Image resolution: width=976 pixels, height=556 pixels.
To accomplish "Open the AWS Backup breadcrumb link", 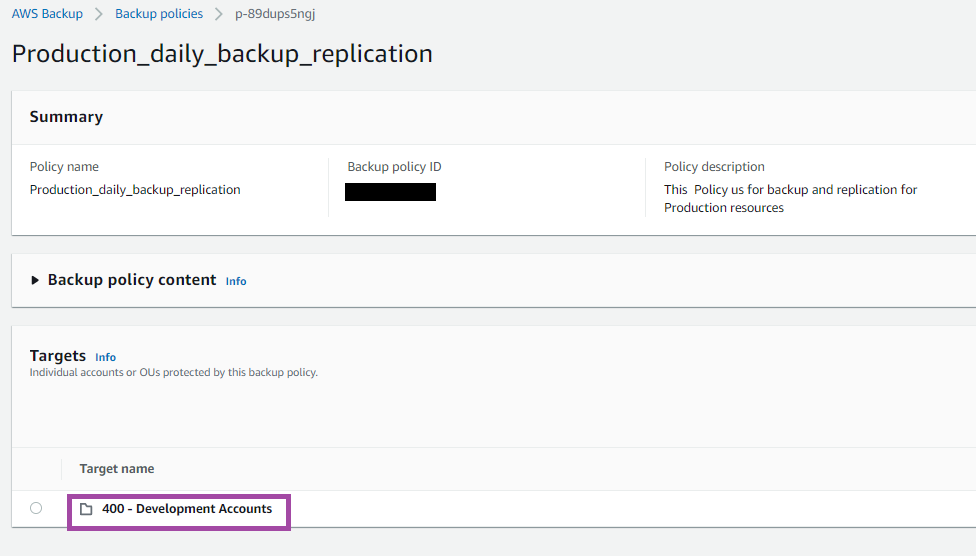I will (x=47, y=14).
